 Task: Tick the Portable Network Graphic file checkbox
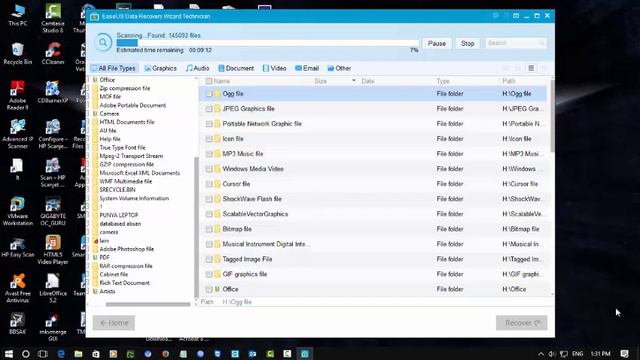pos(209,124)
